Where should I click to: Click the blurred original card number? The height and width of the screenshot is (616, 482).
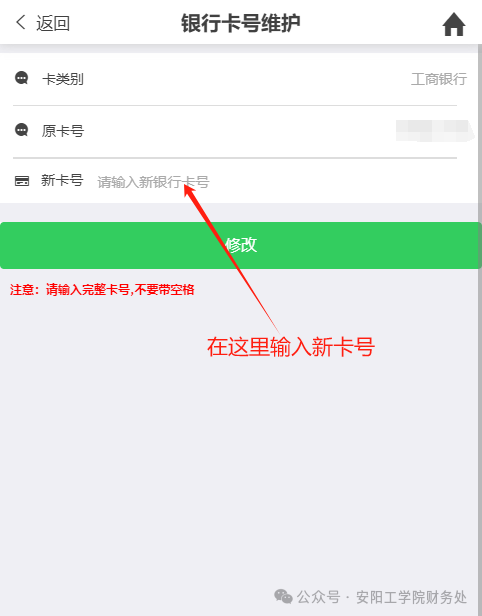[436, 131]
